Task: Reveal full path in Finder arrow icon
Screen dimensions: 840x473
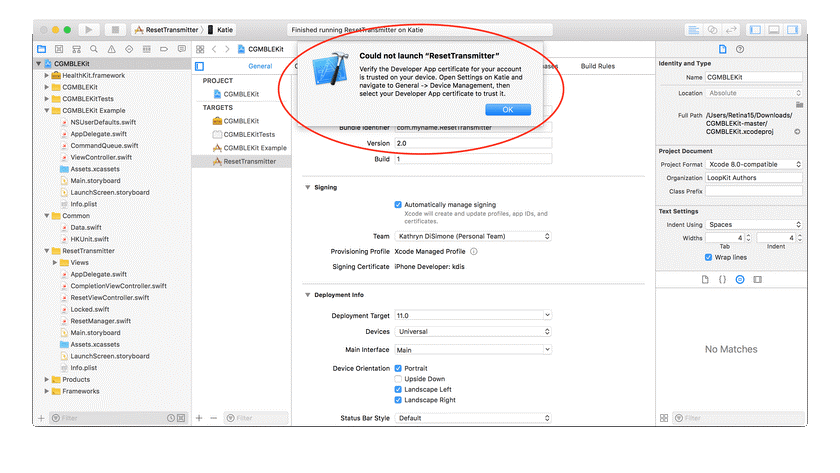Action: point(797,132)
